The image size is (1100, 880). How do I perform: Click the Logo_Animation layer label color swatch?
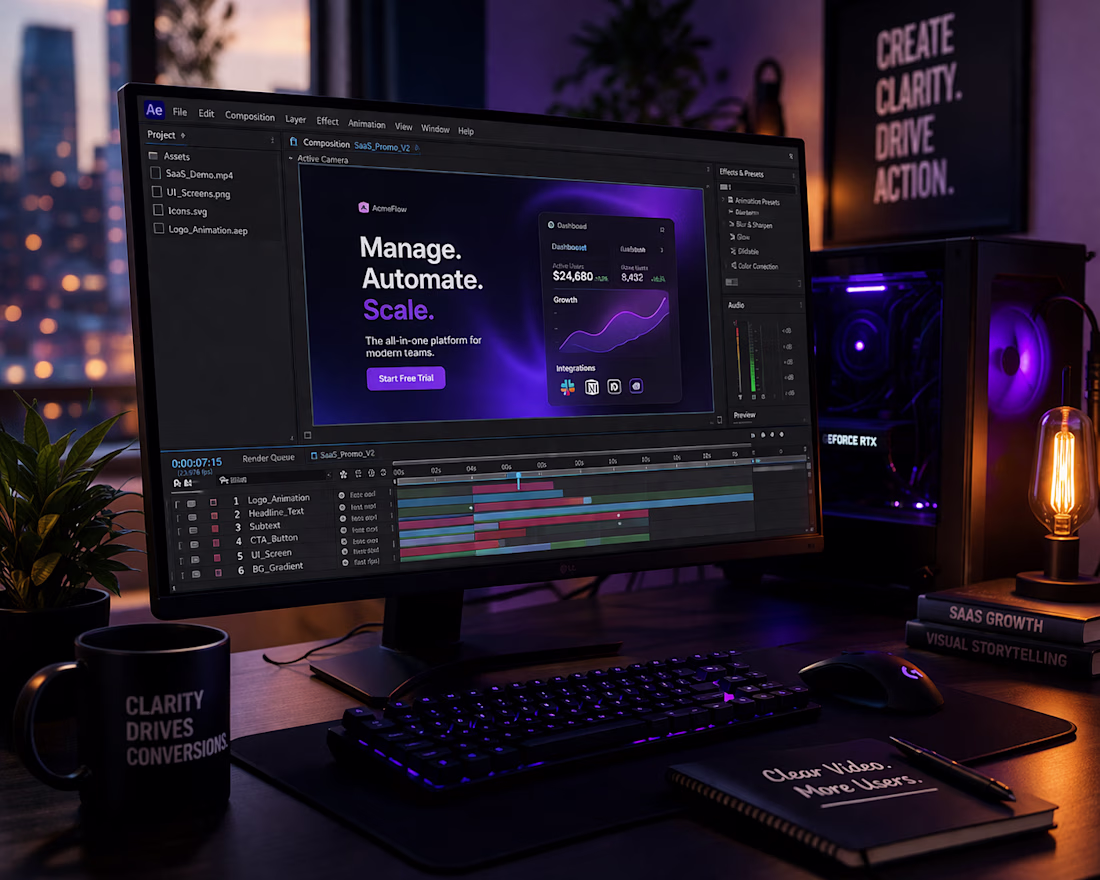coord(213,502)
